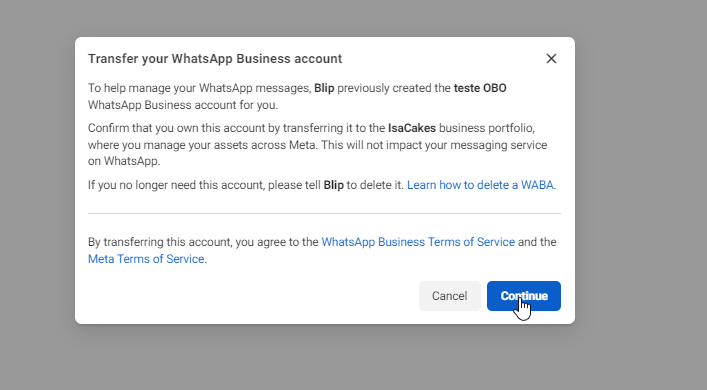Click bold Blip in the delete-account sentence
The width and height of the screenshot is (707, 390).
(x=333, y=185)
